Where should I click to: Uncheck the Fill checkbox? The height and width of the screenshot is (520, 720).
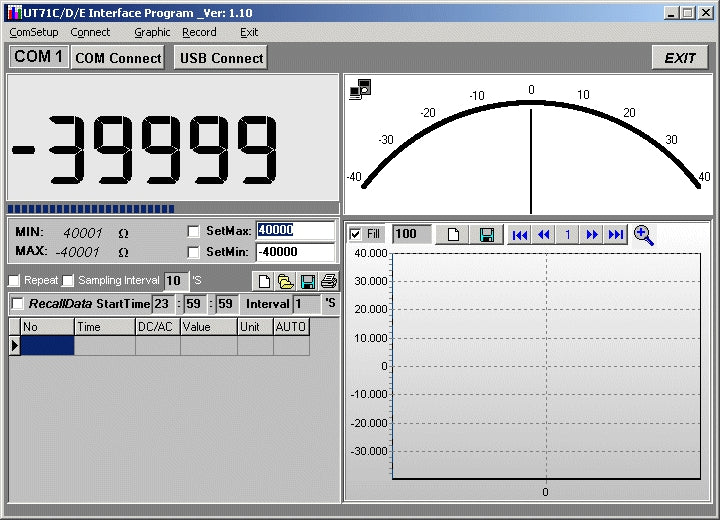coord(356,234)
